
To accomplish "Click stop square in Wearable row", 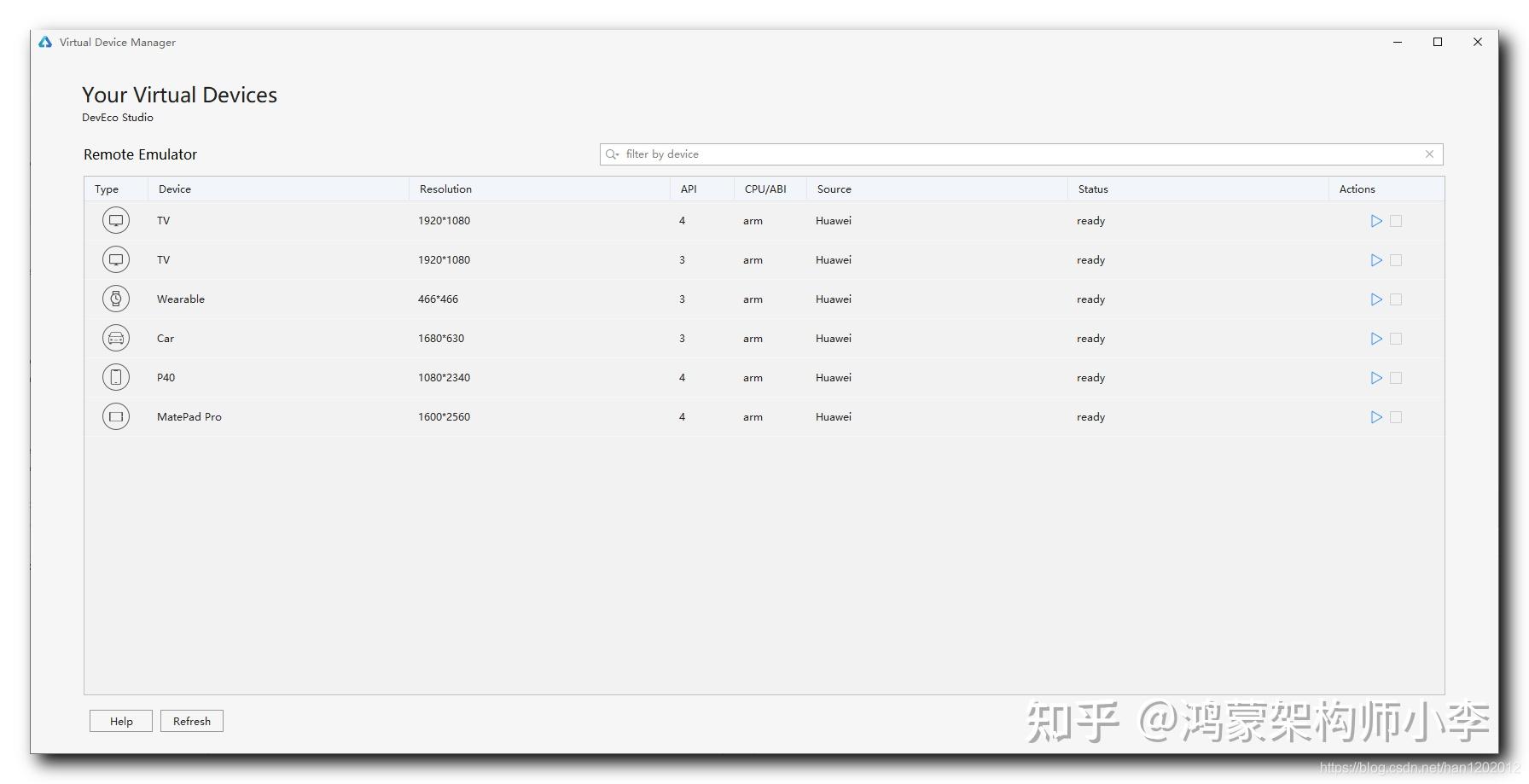I will (x=1396, y=299).
